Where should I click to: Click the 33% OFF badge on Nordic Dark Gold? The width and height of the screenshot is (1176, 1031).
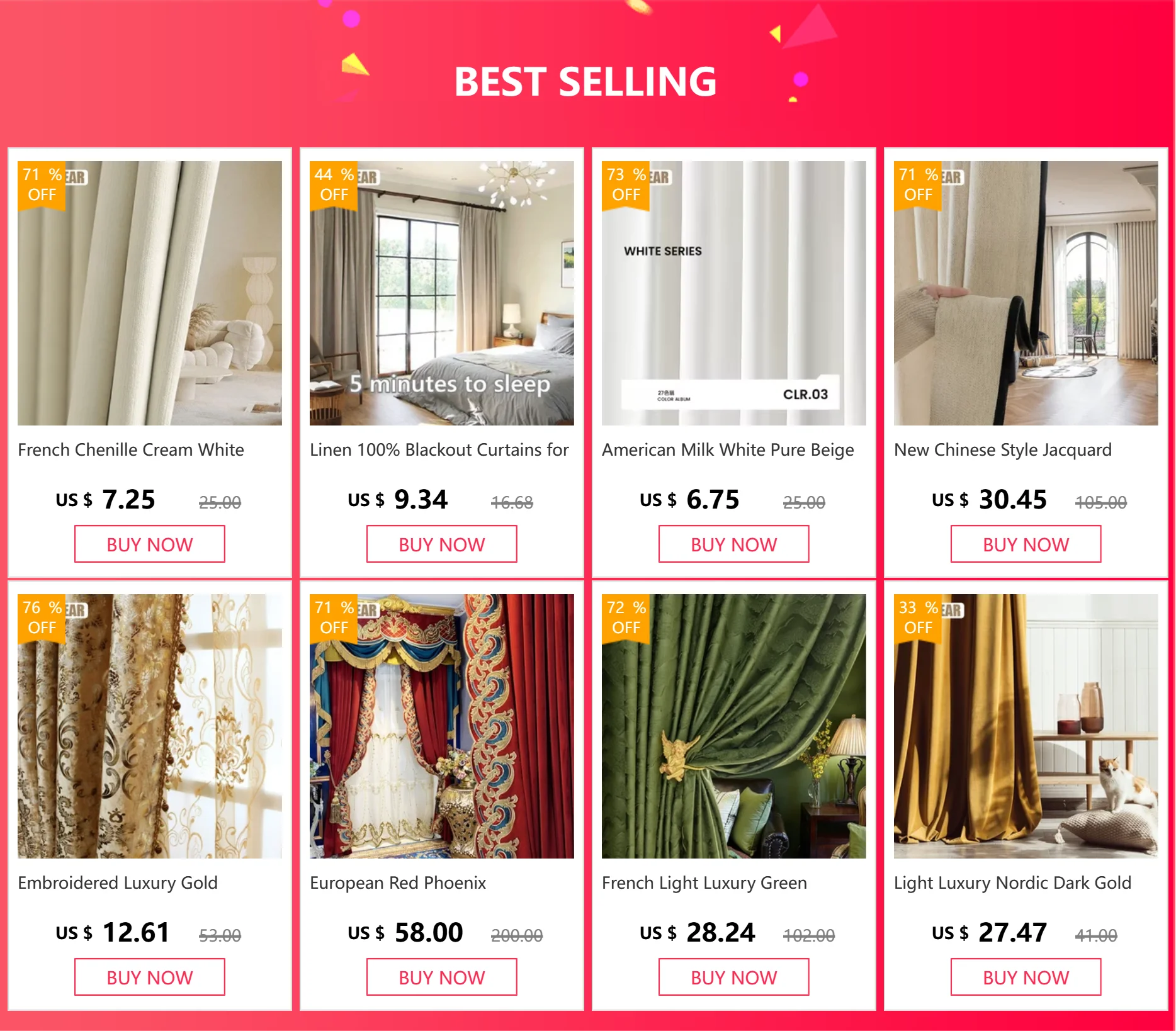pos(918,618)
